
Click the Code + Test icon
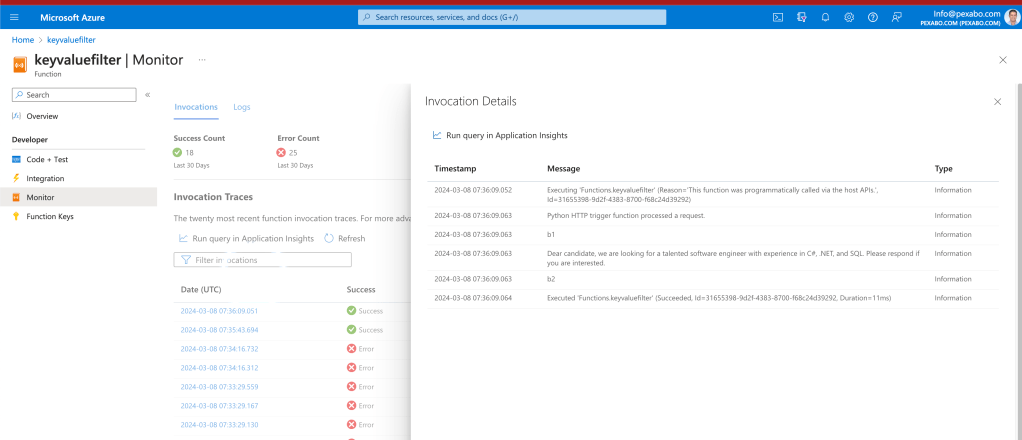(x=16, y=159)
